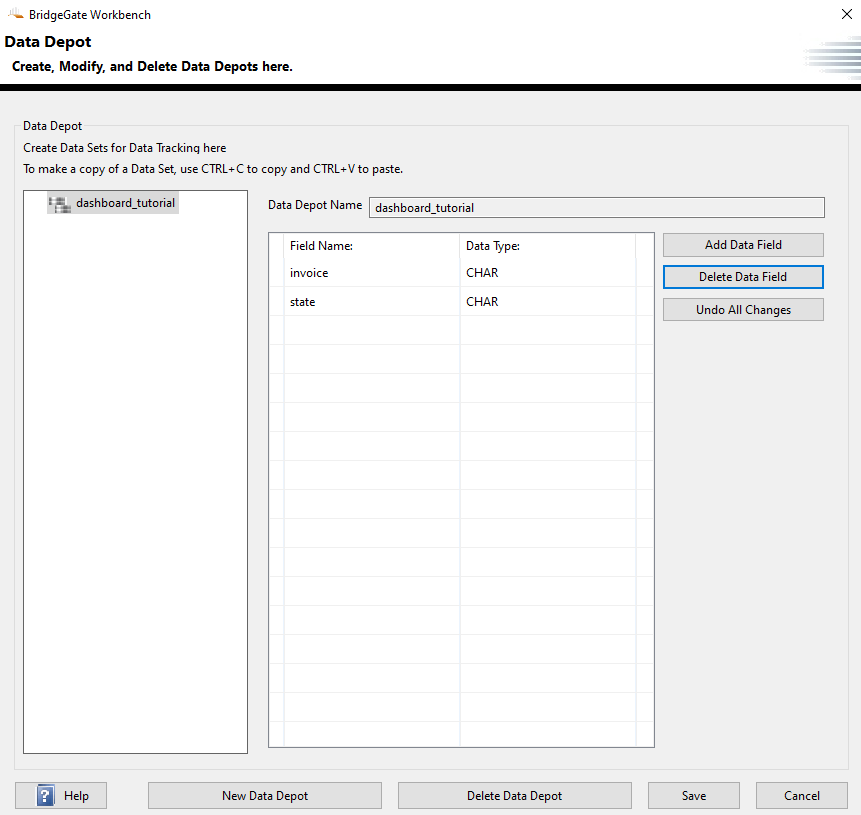Create a New Data Depot

[x=265, y=796]
